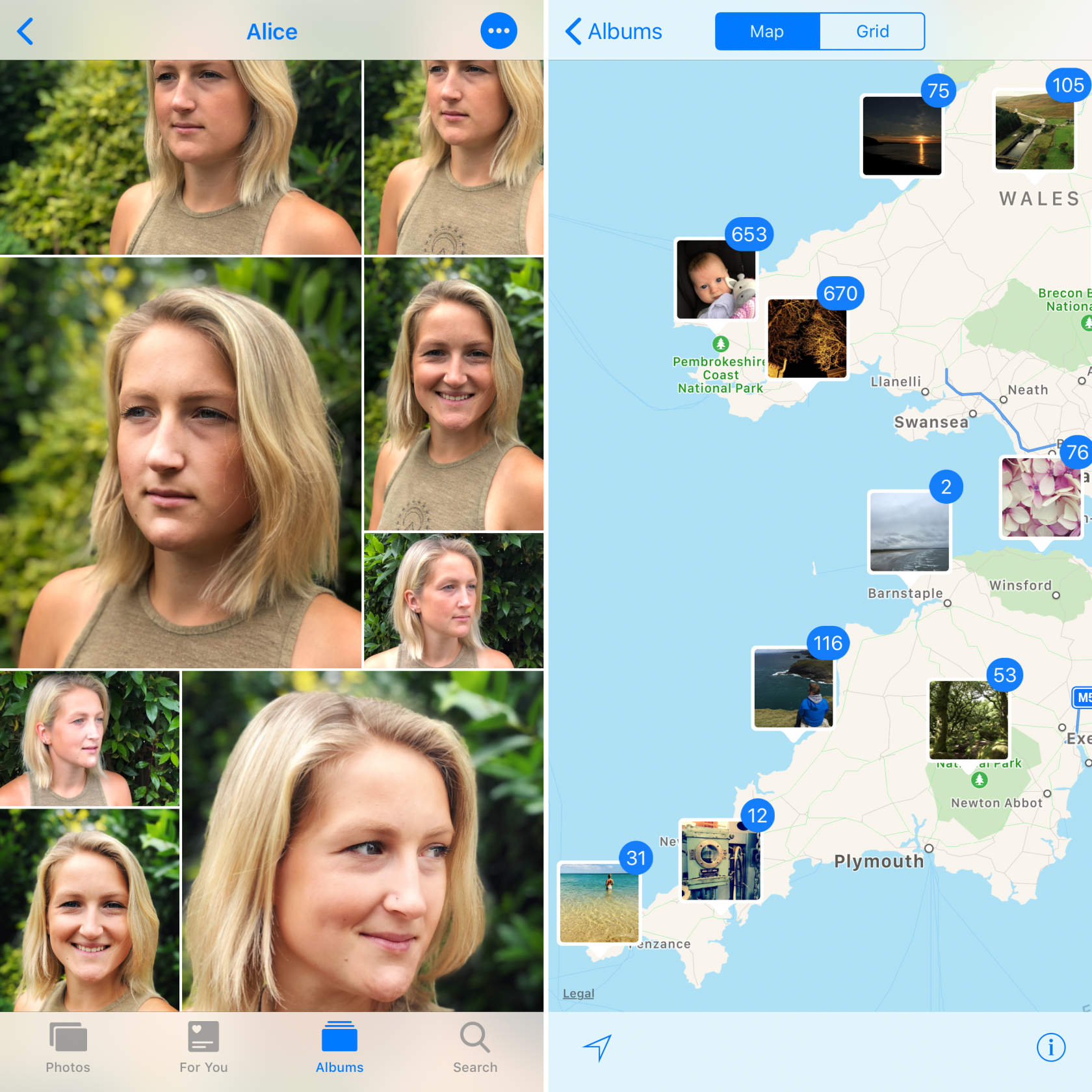This screenshot has height=1092, width=1092.
Task: Open the more options ellipsis for Alice
Action: 498,31
